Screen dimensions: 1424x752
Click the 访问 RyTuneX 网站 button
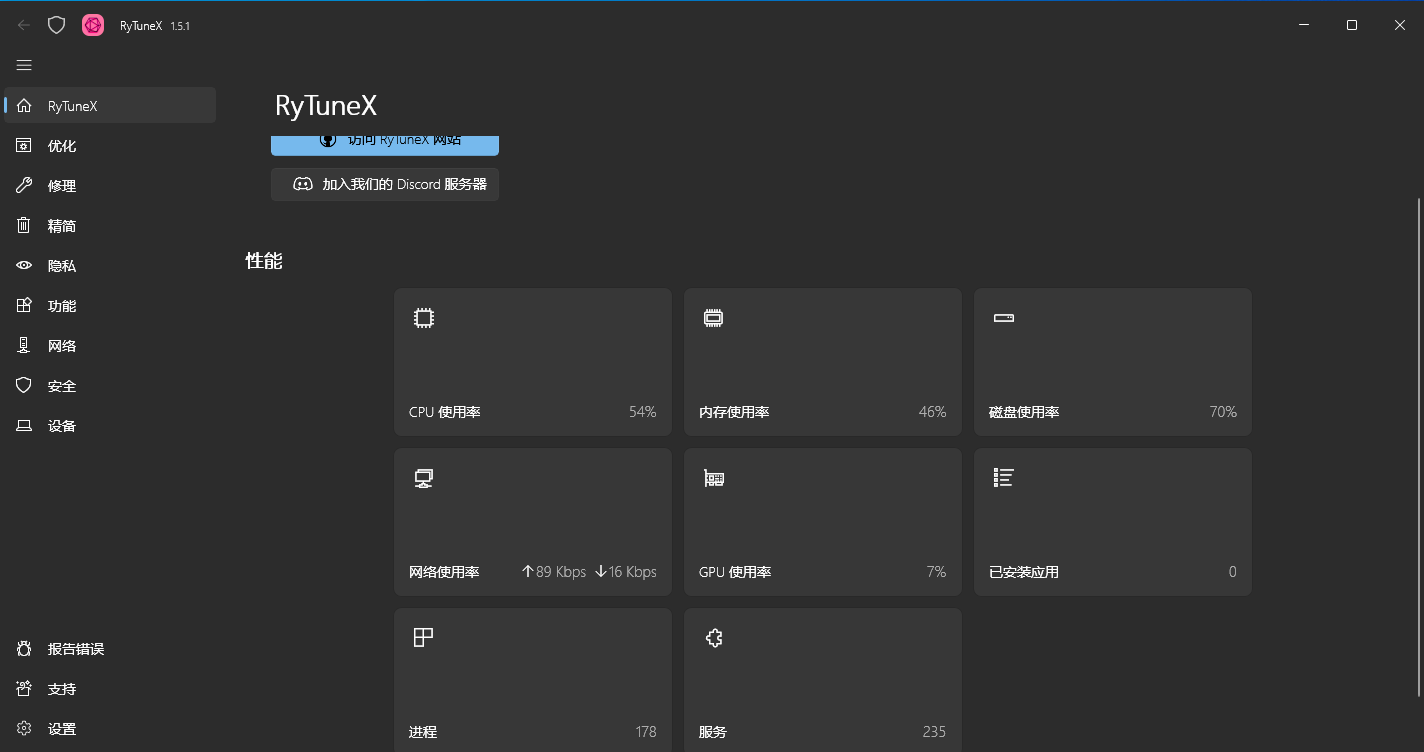point(385,145)
